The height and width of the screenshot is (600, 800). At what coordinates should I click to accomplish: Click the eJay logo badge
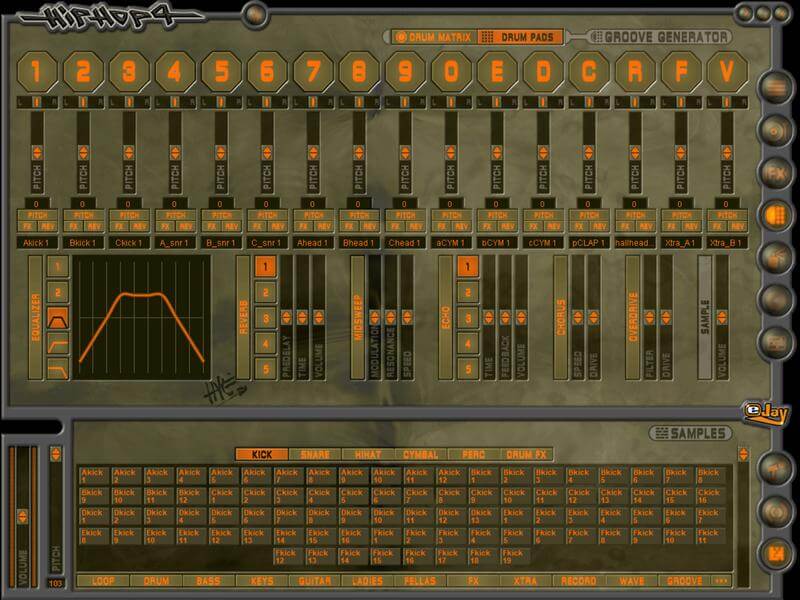pos(762,411)
